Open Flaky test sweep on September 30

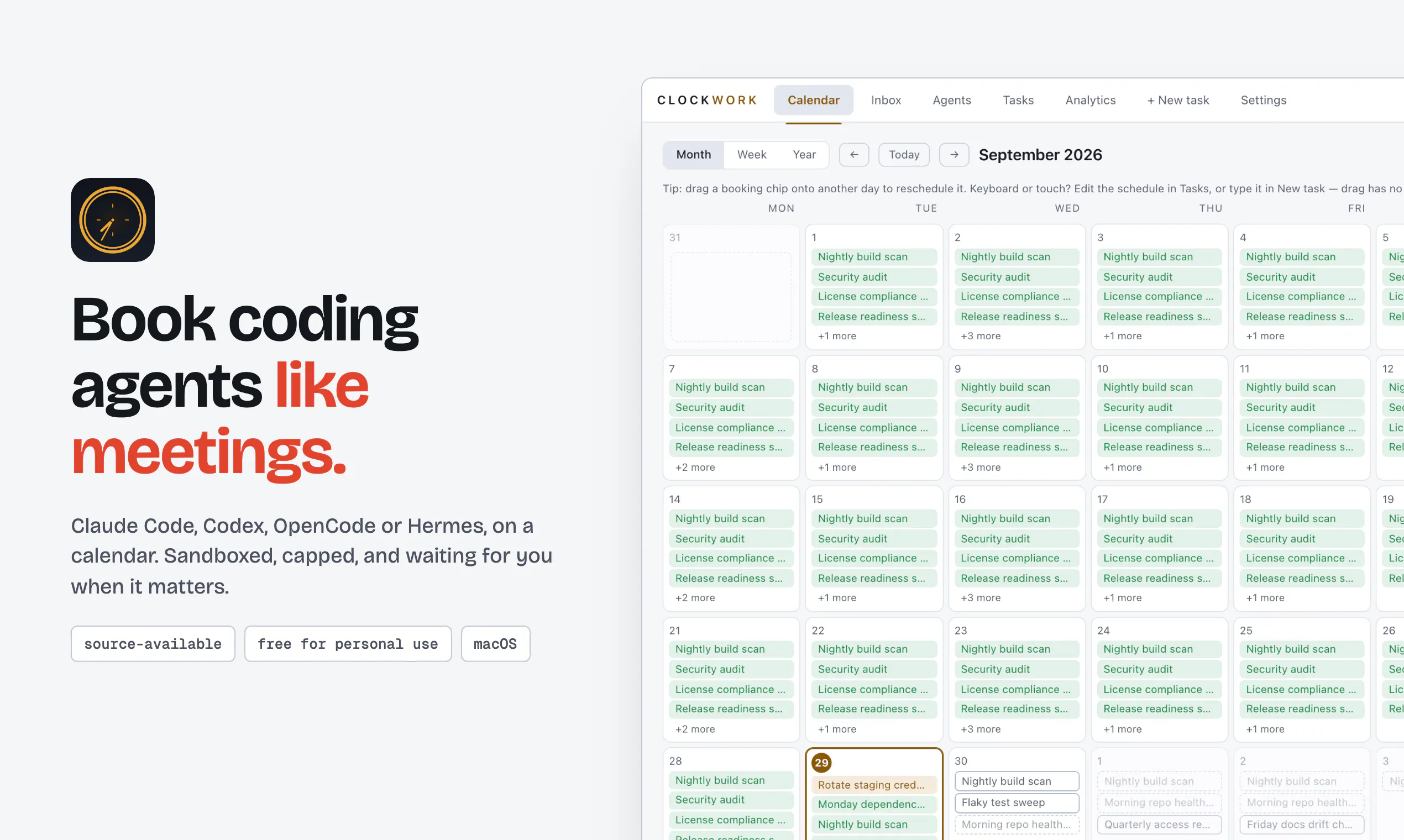(1017, 802)
